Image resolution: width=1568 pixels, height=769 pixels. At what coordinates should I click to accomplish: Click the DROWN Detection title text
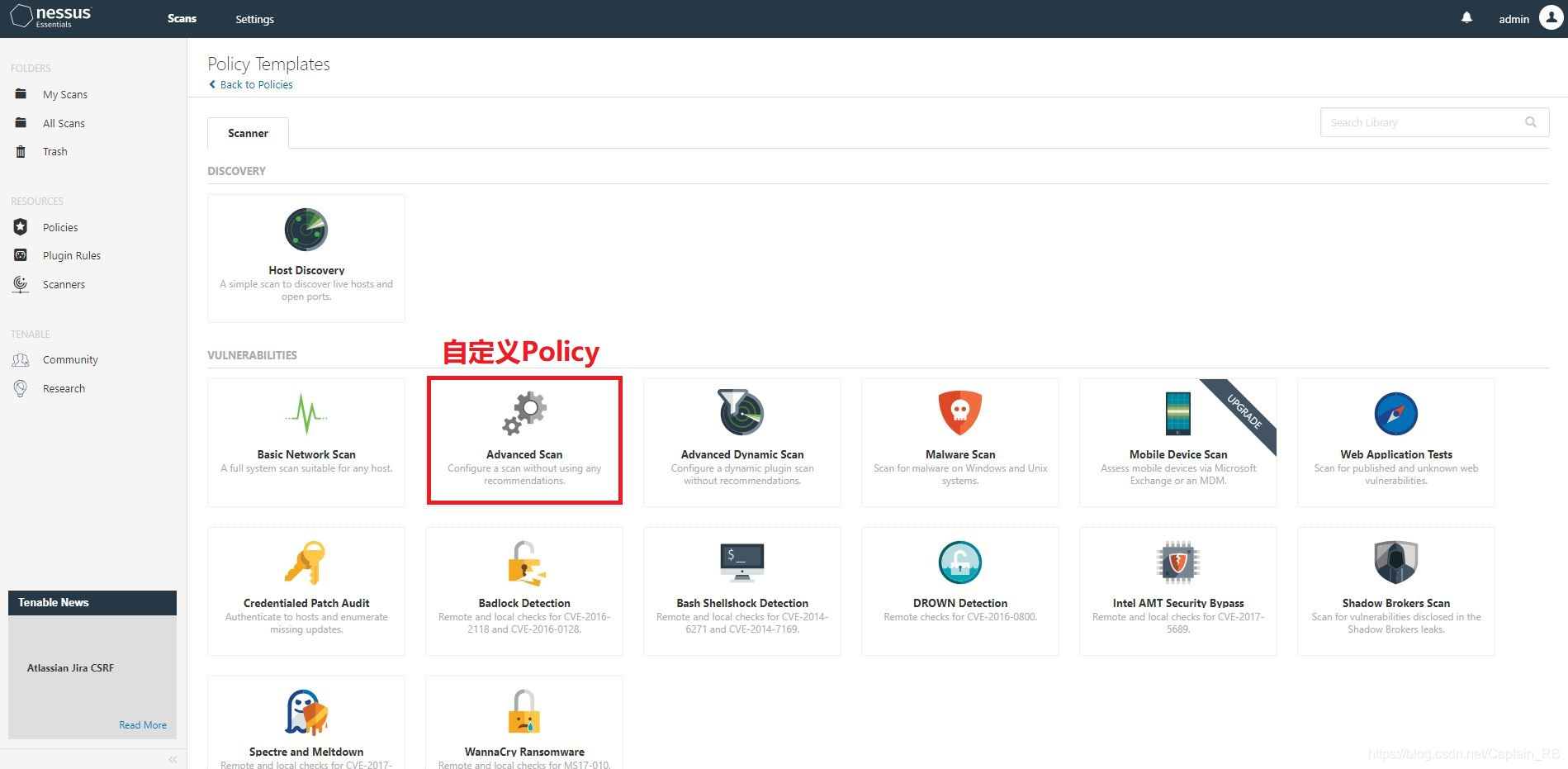tap(960, 603)
